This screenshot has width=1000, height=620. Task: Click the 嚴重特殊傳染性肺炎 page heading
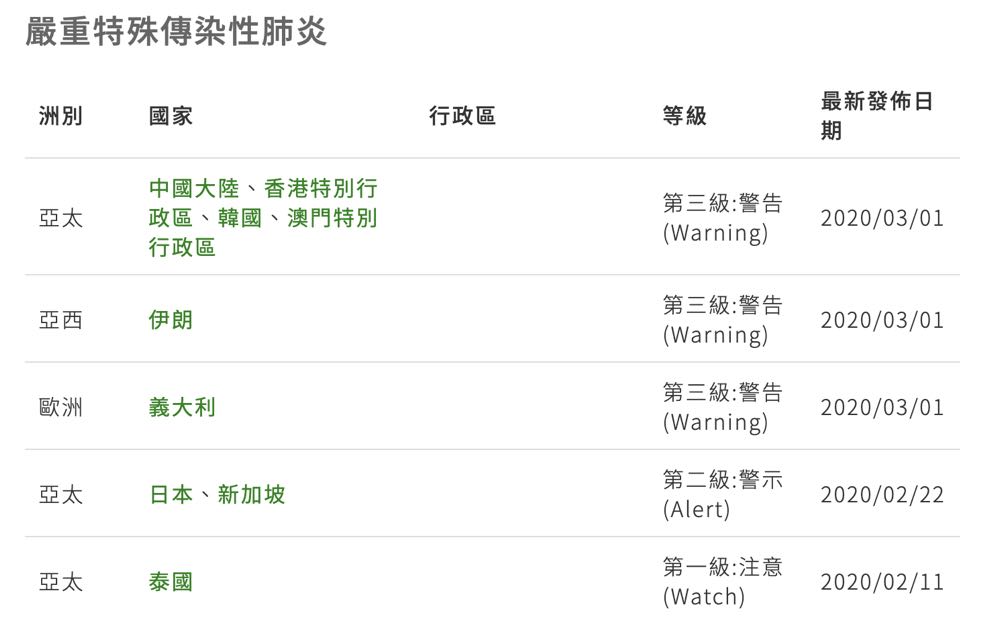tap(176, 32)
